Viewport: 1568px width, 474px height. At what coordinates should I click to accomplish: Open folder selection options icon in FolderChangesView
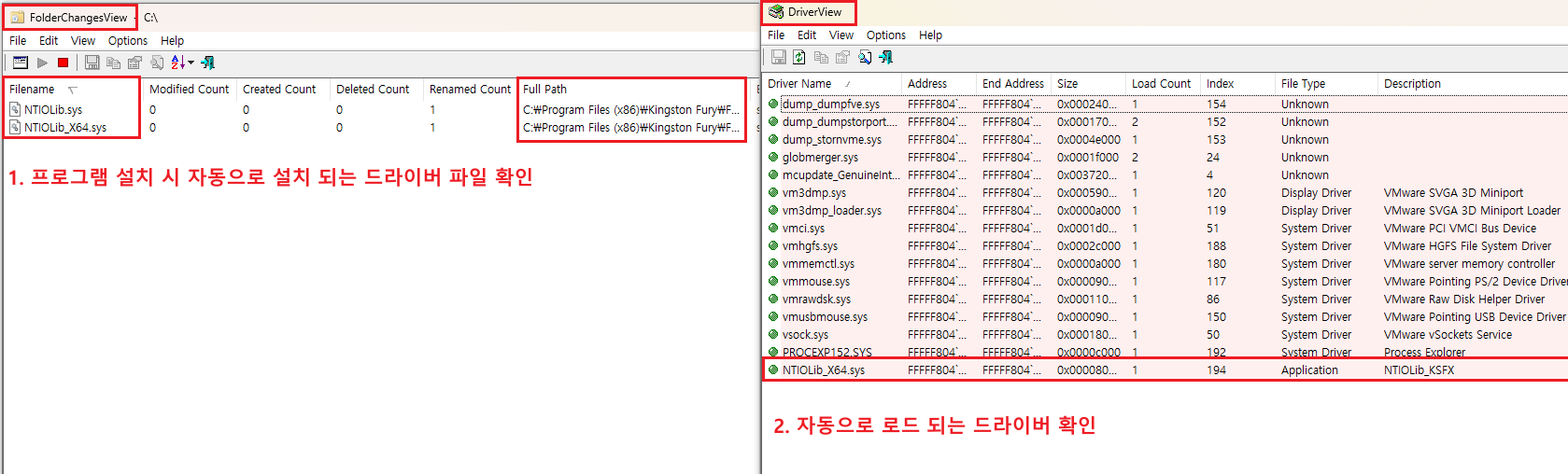(x=20, y=63)
